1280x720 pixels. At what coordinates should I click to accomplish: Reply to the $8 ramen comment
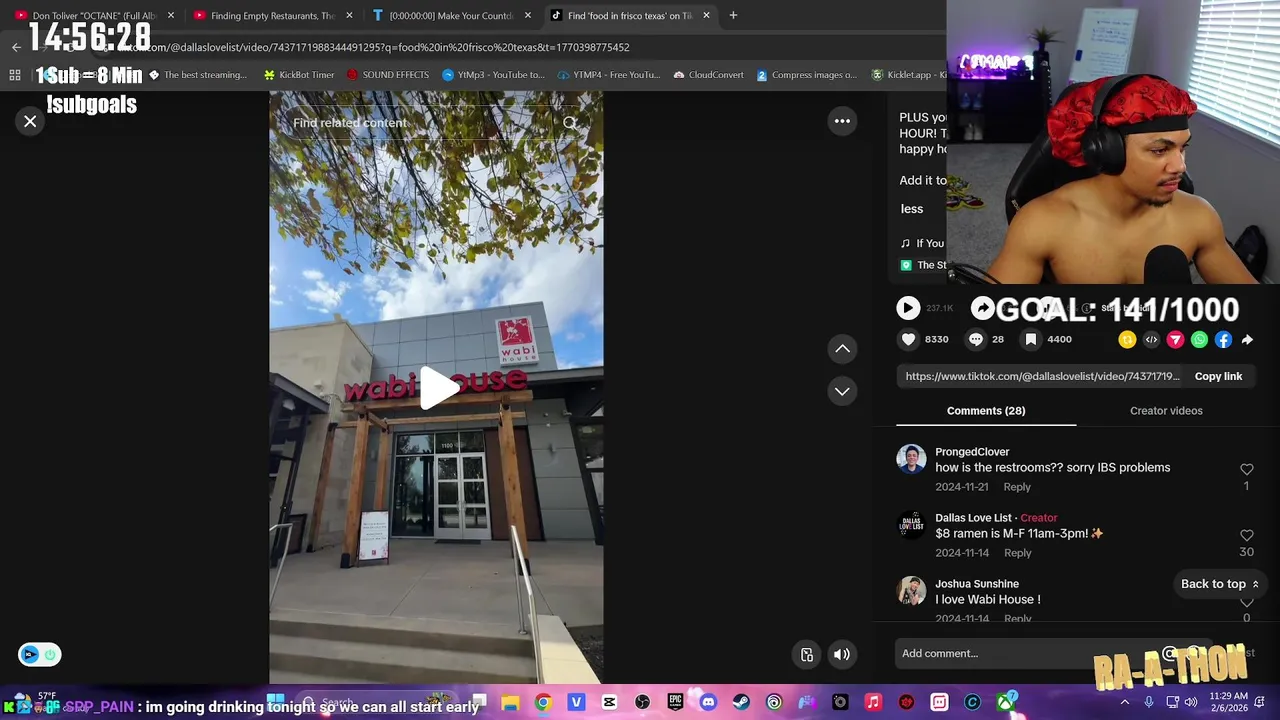[x=1017, y=553]
